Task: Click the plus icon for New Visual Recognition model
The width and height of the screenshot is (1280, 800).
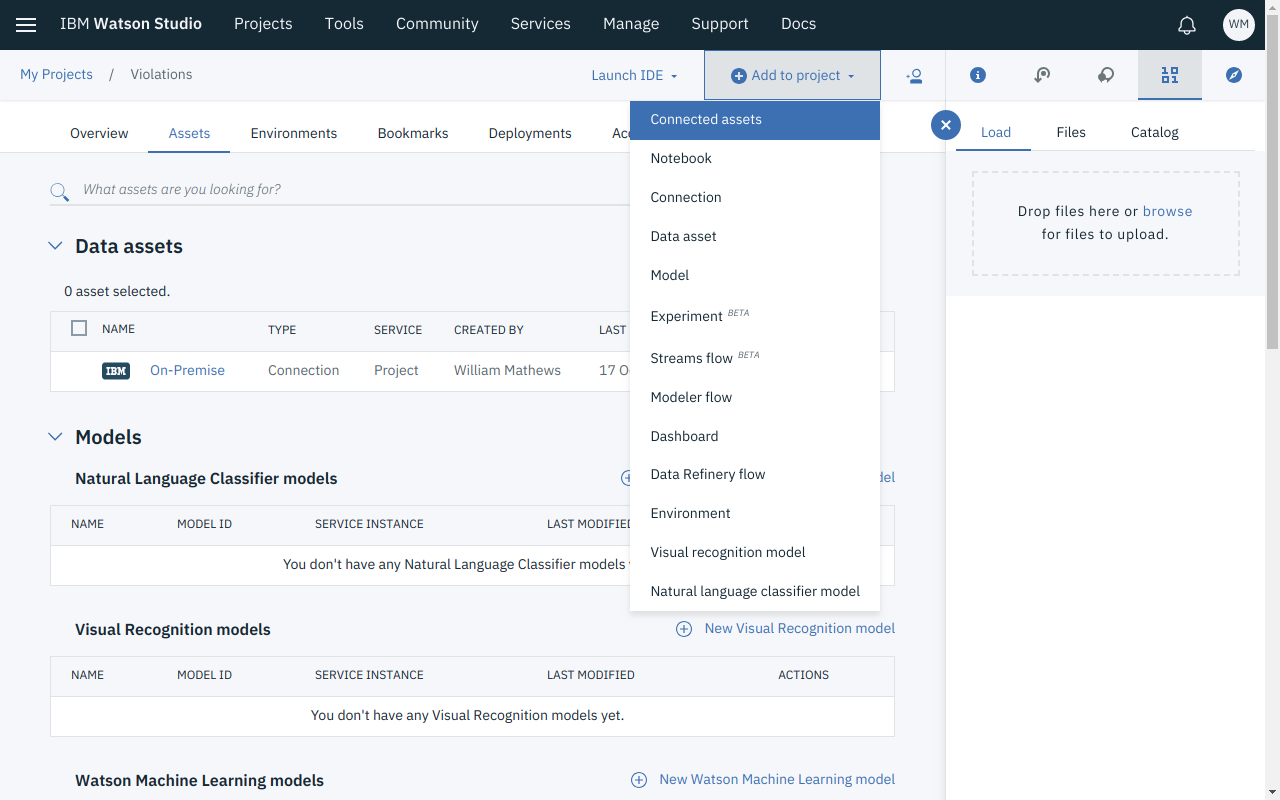Action: click(684, 629)
